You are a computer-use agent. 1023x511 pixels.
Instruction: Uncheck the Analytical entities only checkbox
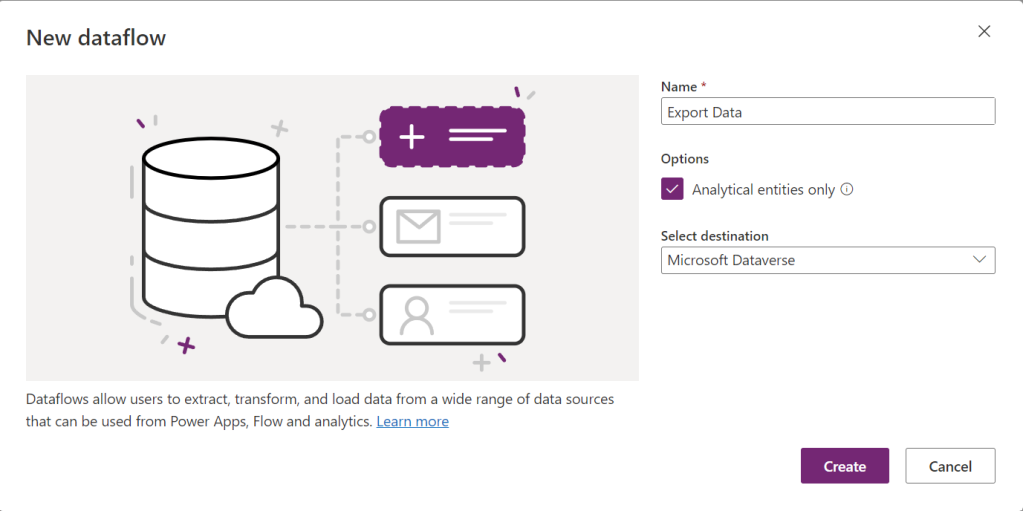pos(672,189)
